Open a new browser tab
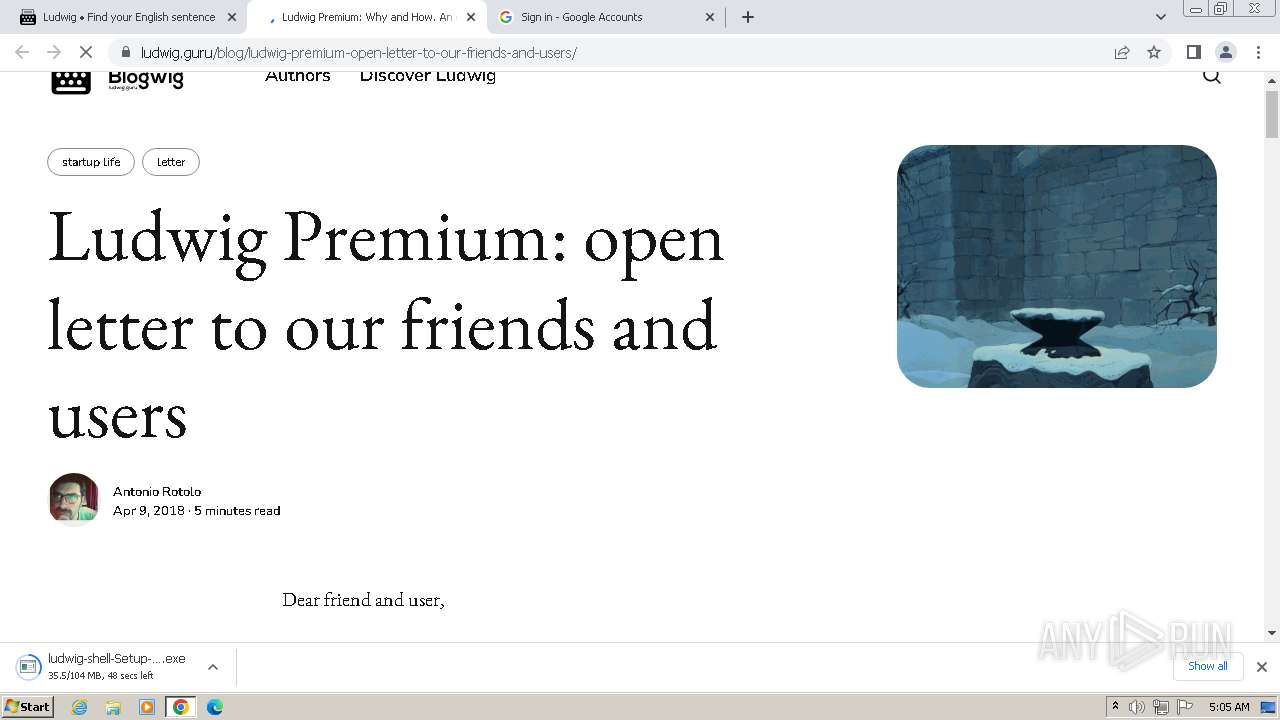The width and height of the screenshot is (1280, 720). [x=748, y=17]
